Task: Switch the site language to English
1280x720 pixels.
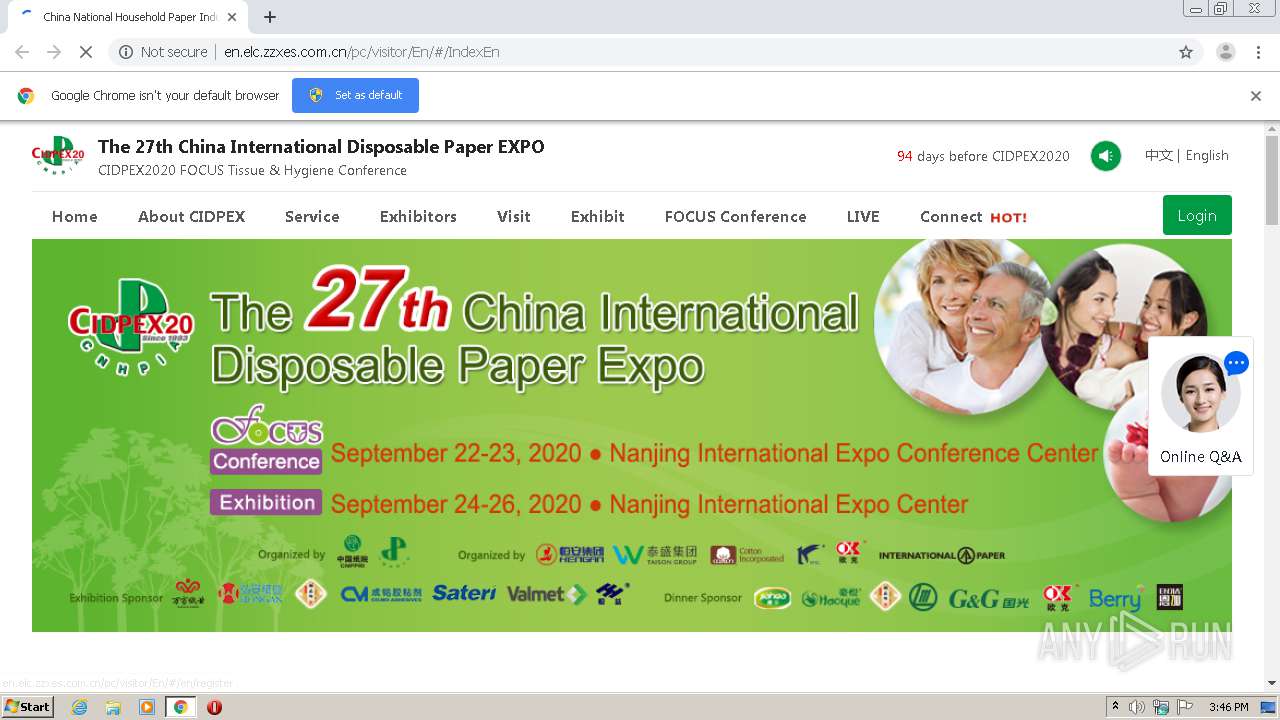Action: point(1207,155)
